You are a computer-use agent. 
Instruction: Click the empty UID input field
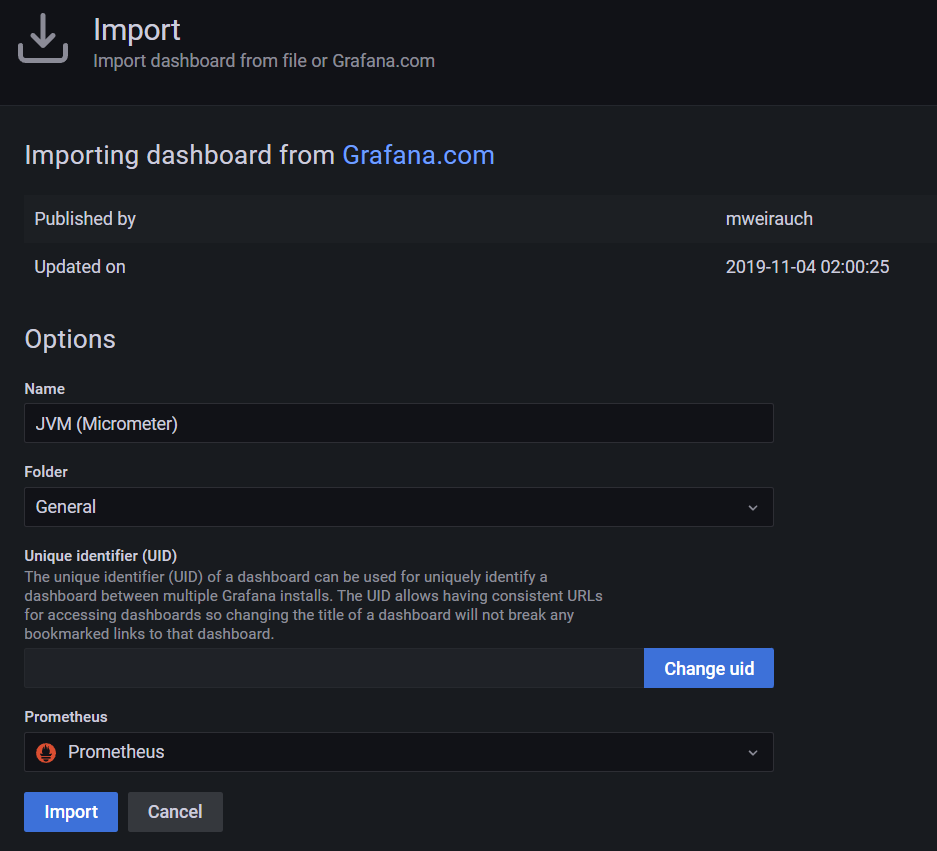[x=334, y=668]
